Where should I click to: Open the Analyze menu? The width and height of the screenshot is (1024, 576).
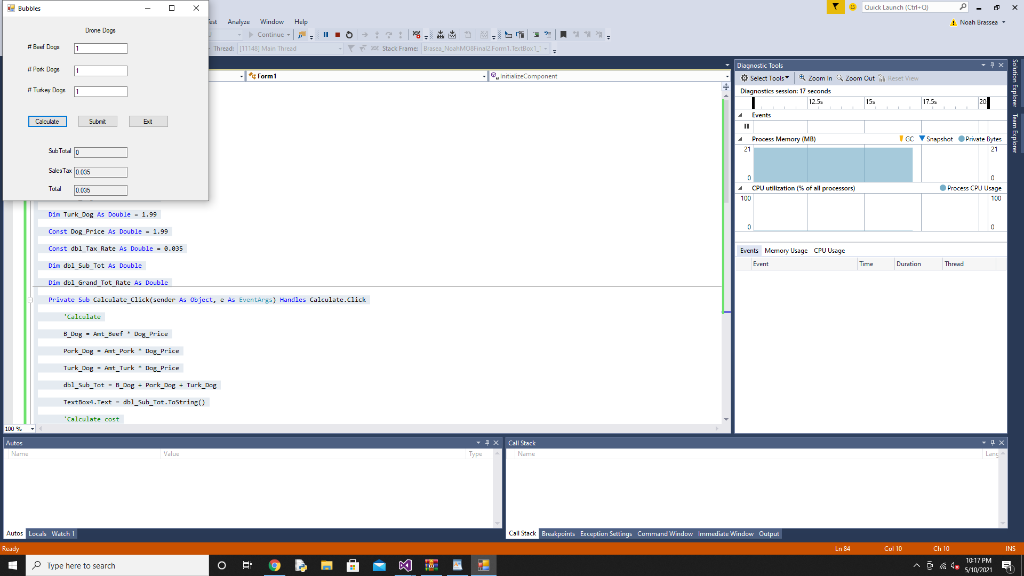coord(239,21)
